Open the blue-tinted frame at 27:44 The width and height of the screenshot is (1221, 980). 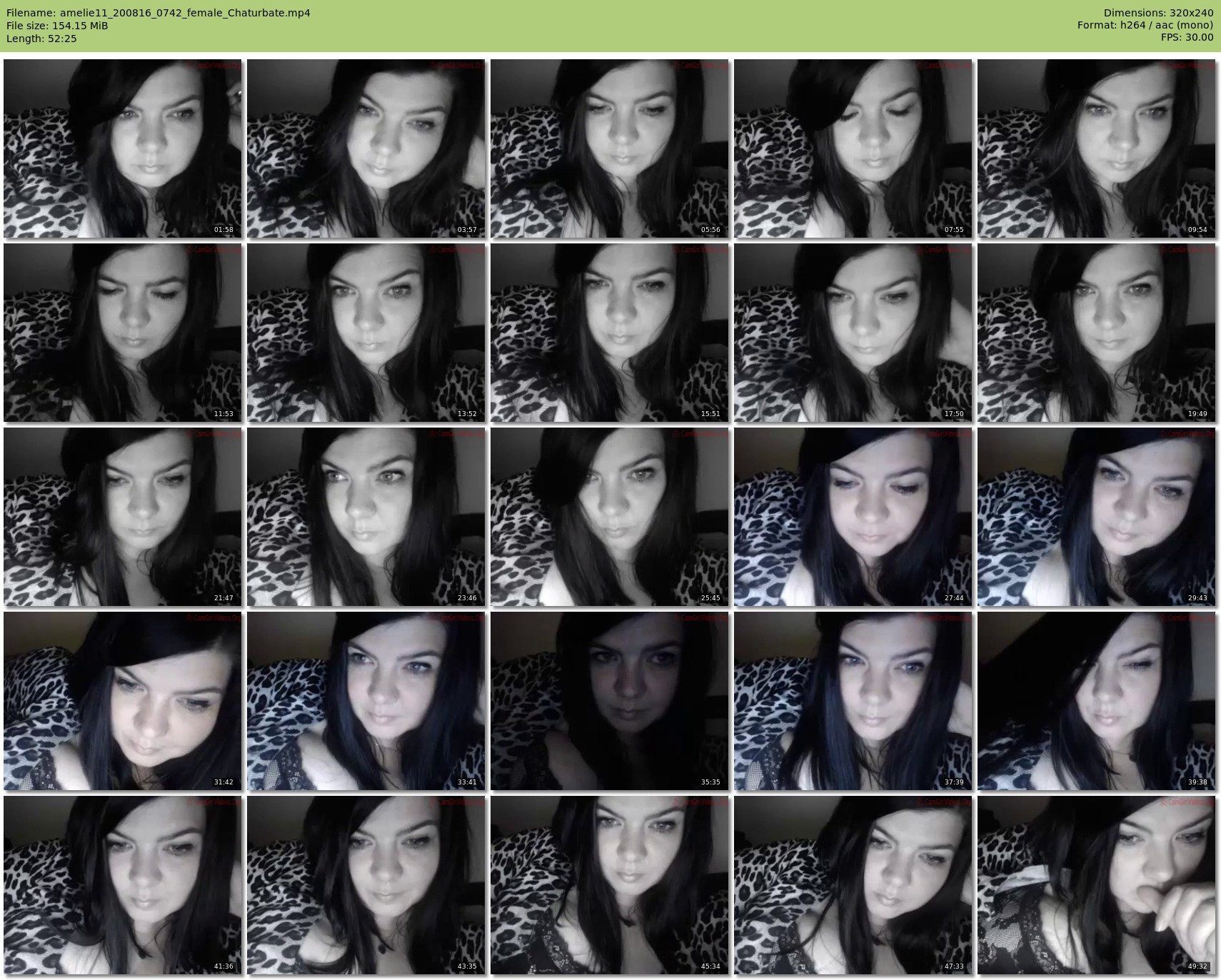click(x=853, y=517)
